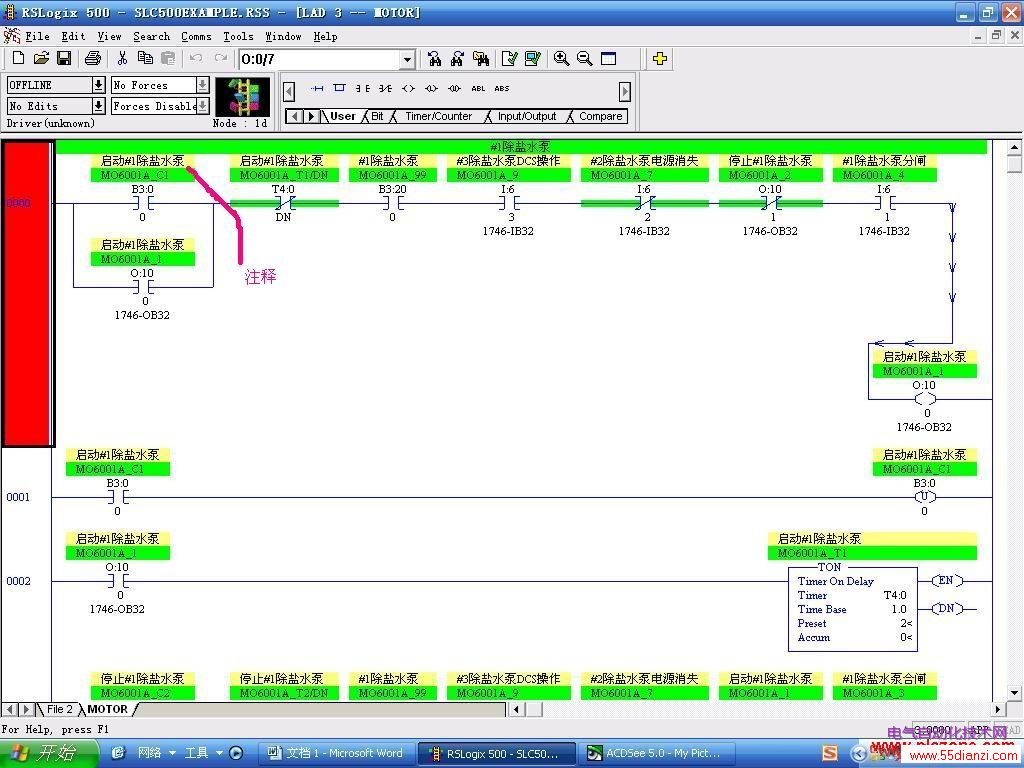The image size is (1024, 768).
Task: Select the Input/Output instruction tab
Action: (x=526, y=116)
